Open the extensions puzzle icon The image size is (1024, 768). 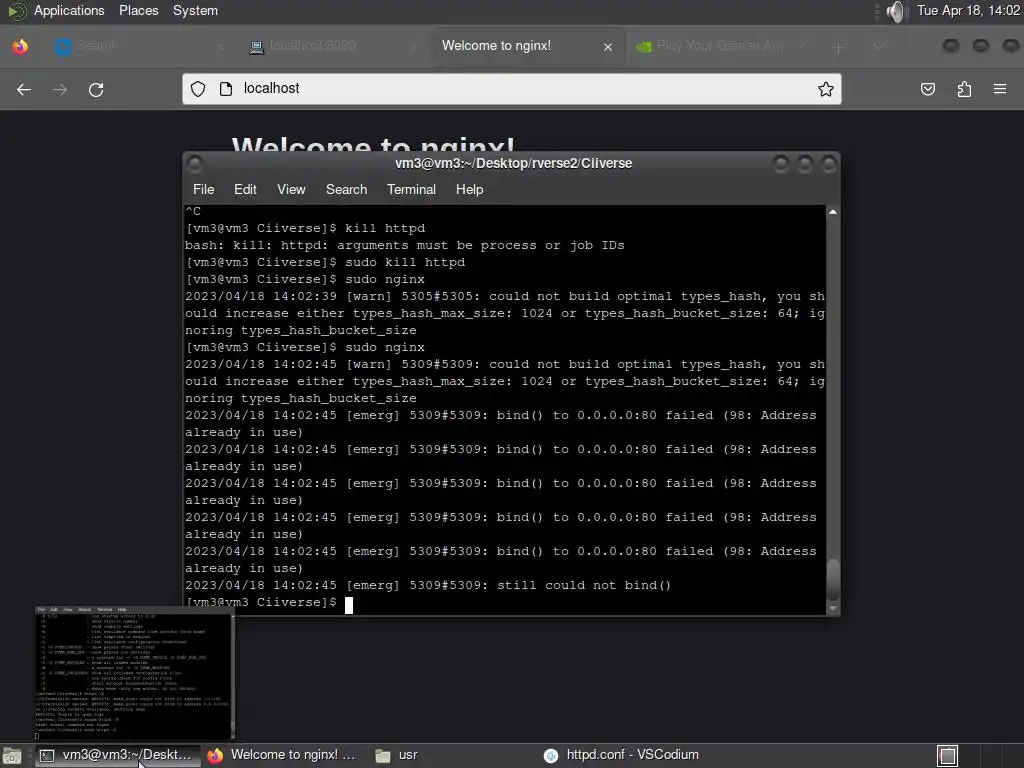(964, 89)
